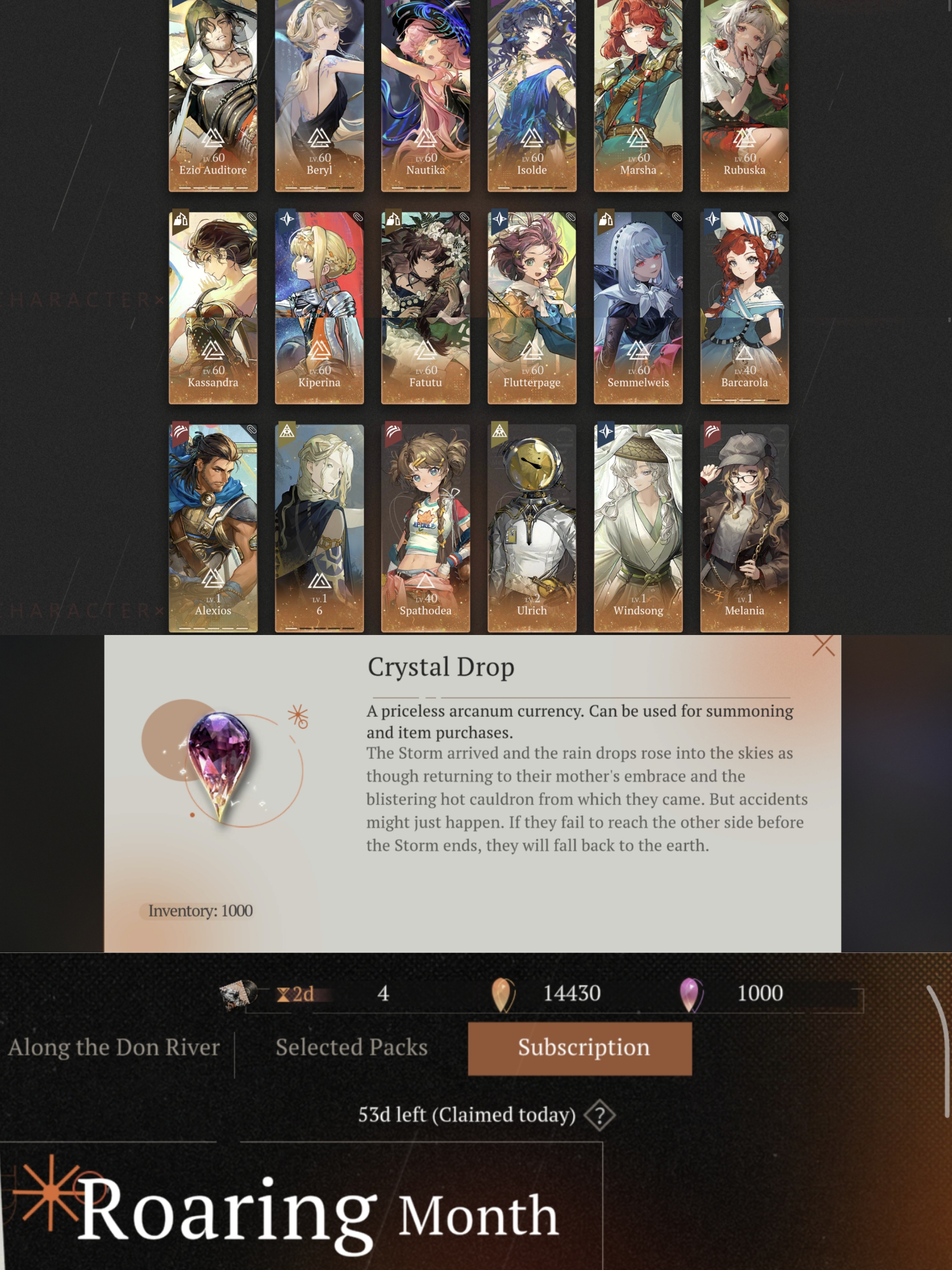
Task: Switch to Selected Packs tab
Action: pyautogui.click(x=351, y=1048)
